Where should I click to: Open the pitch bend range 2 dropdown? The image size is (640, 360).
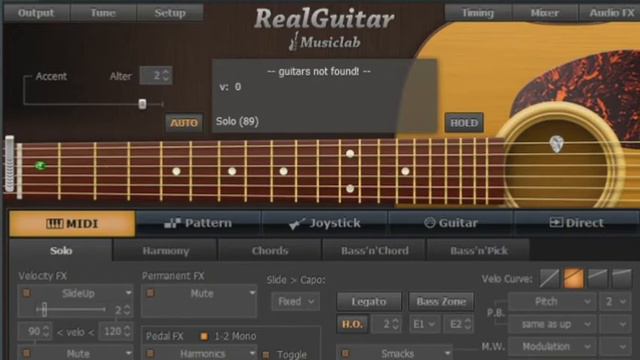pyautogui.click(x=615, y=302)
